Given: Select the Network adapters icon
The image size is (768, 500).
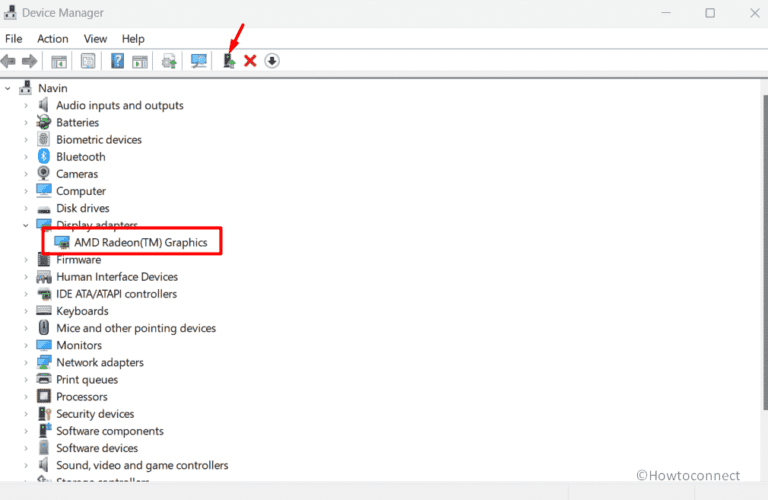Looking at the screenshot, I should point(44,362).
